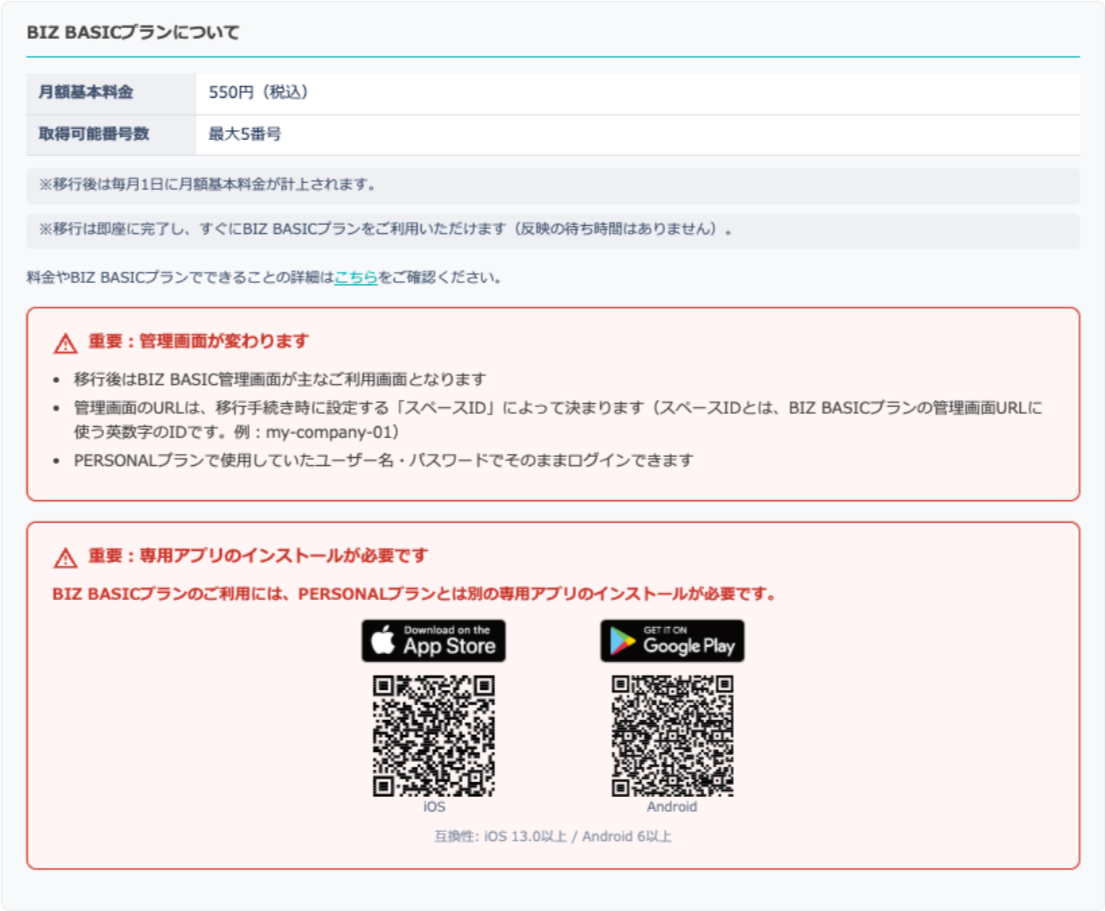
Task: Click the red 専用アプリのインストールが必要です heading
Action: pos(258,556)
